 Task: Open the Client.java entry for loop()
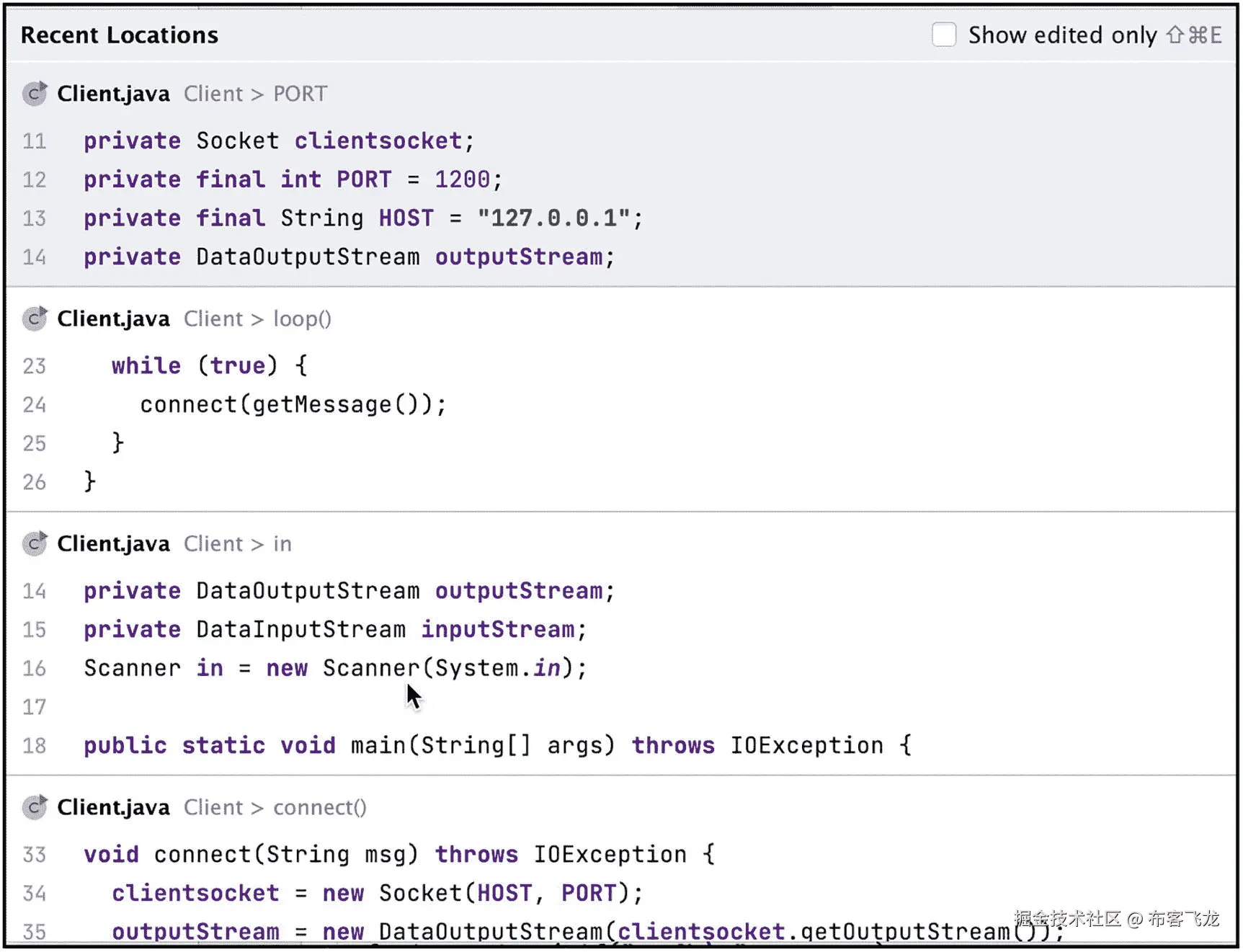click(114, 319)
